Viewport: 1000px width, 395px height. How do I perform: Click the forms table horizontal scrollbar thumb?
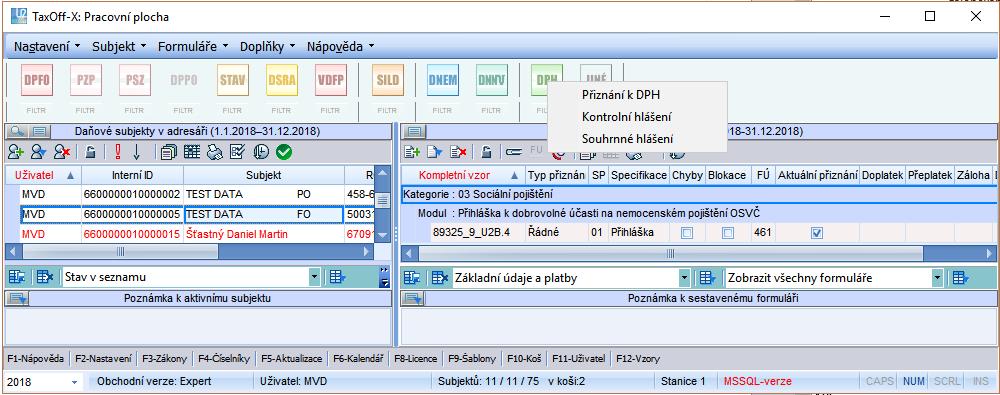pos(670,253)
